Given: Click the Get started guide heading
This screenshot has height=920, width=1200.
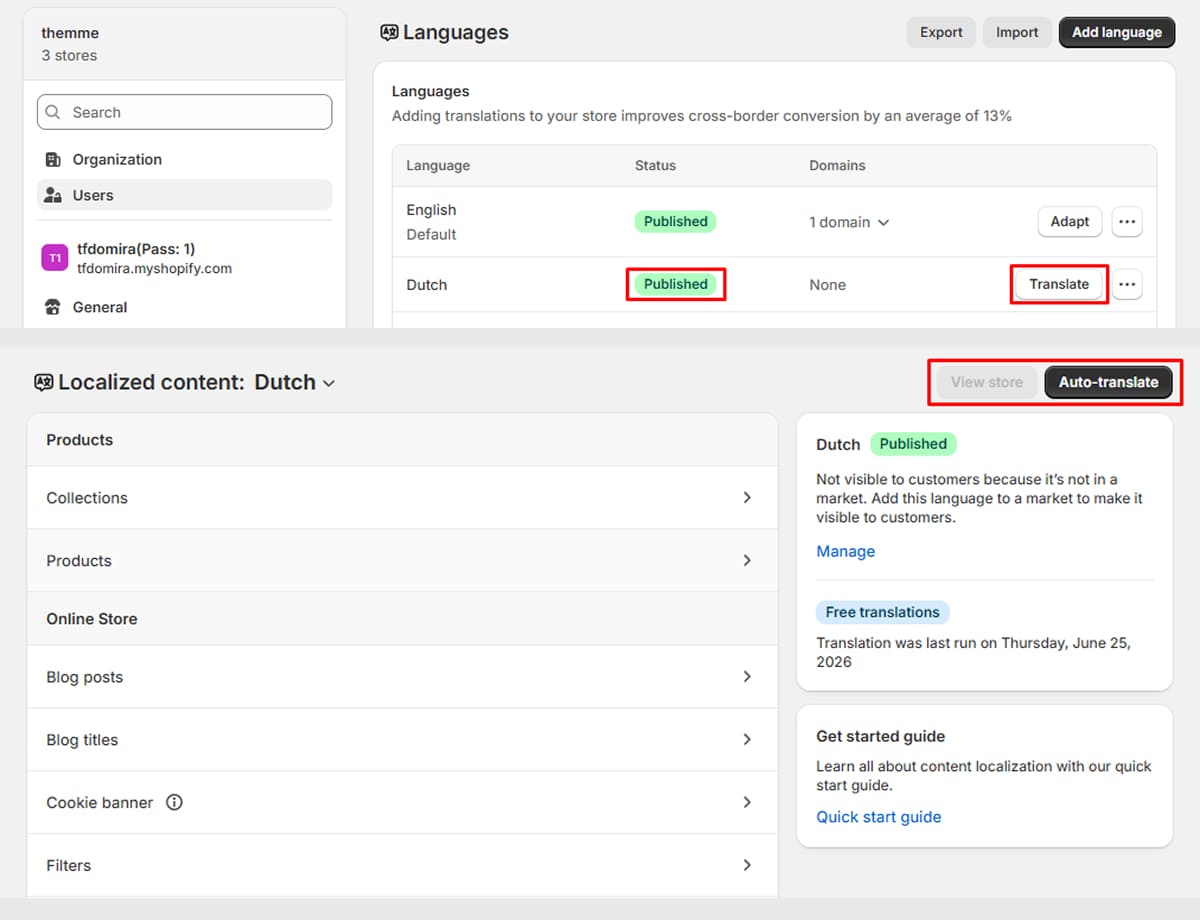Looking at the screenshot, I should pyautogui.click(x=880, y=736).
